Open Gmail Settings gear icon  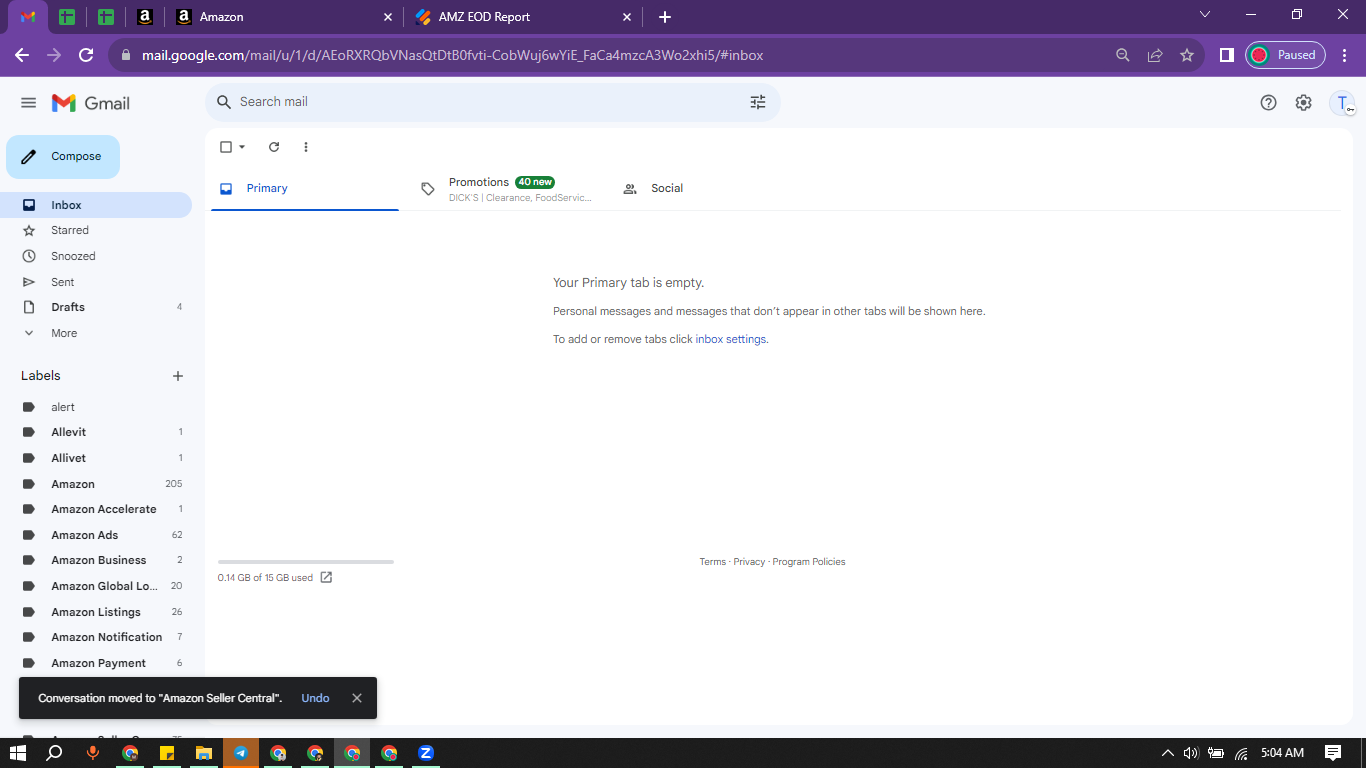pyautogui.click(x=1303, y=102)
